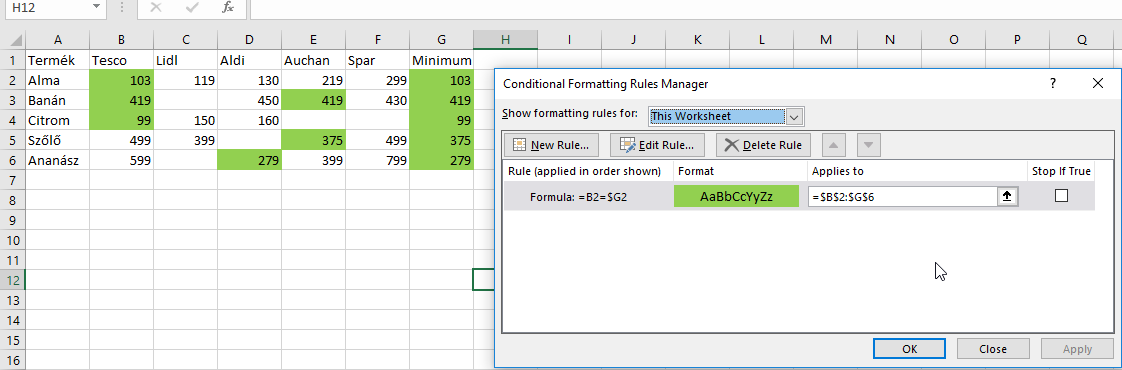Viewport: 1122px width, 370px height.
Task: Select column G header
Action: click(442, 40)
